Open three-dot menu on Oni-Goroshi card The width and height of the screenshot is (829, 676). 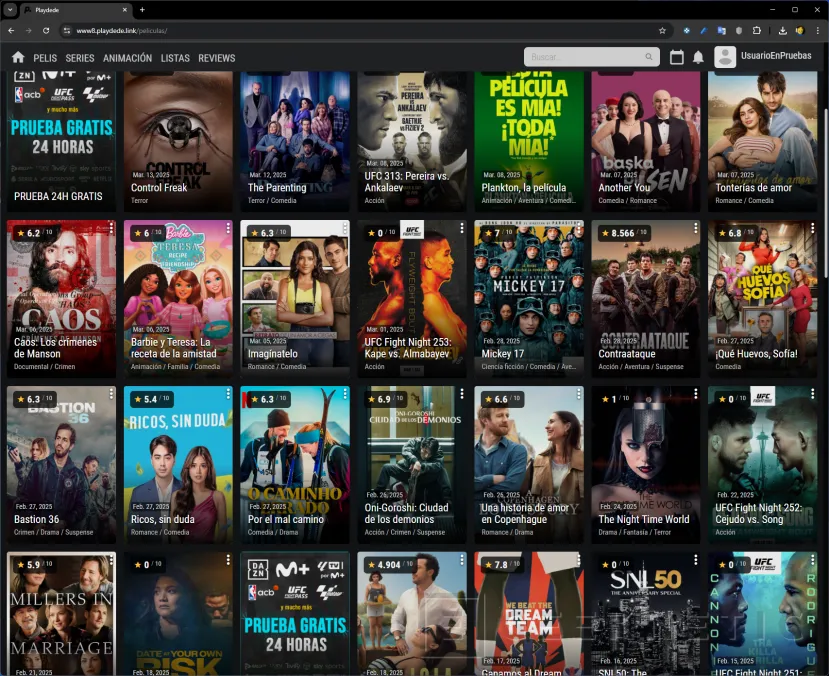click(462, 394)
